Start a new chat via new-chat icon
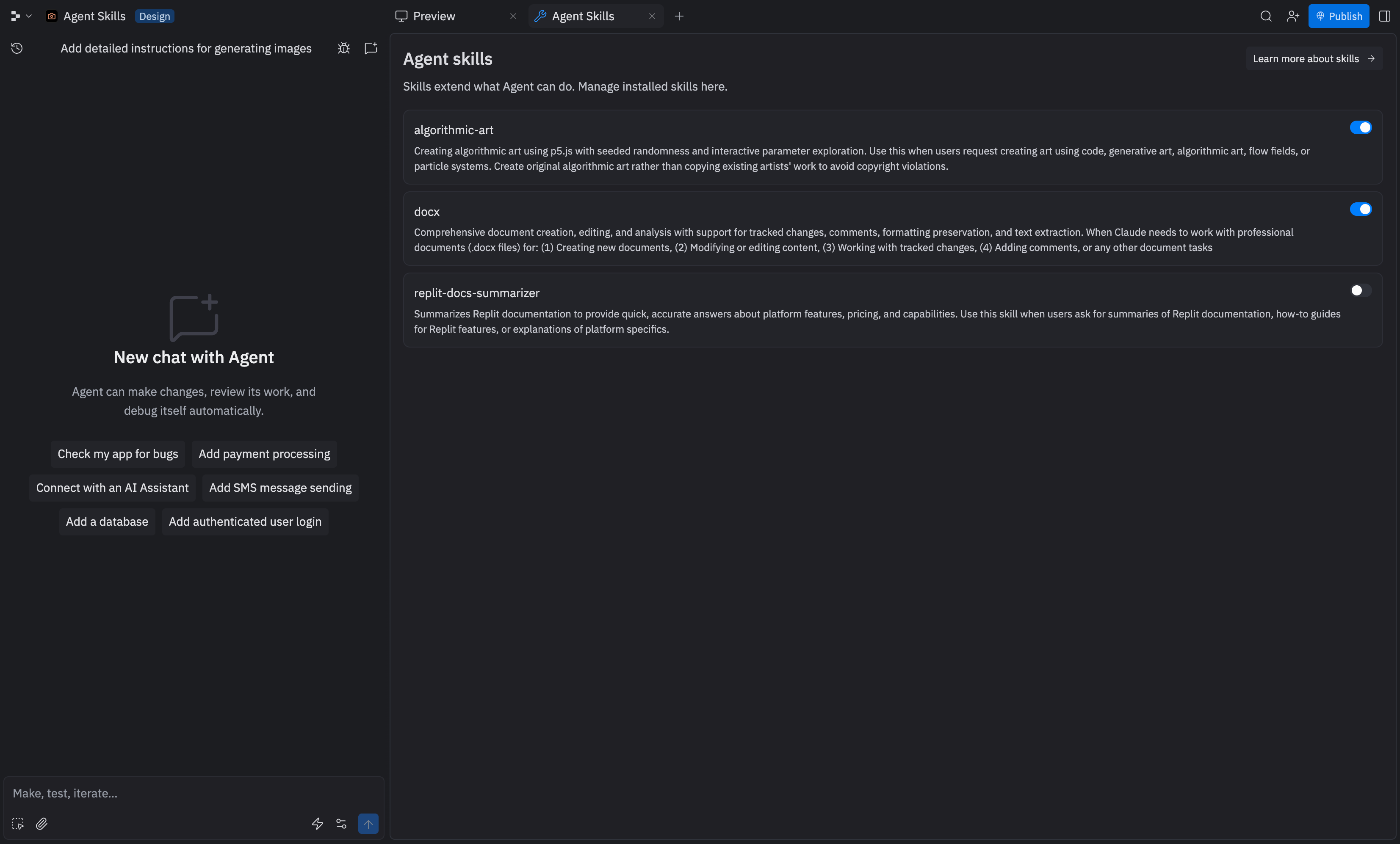The image size is (1400, 844). click(x=371, y=48)
